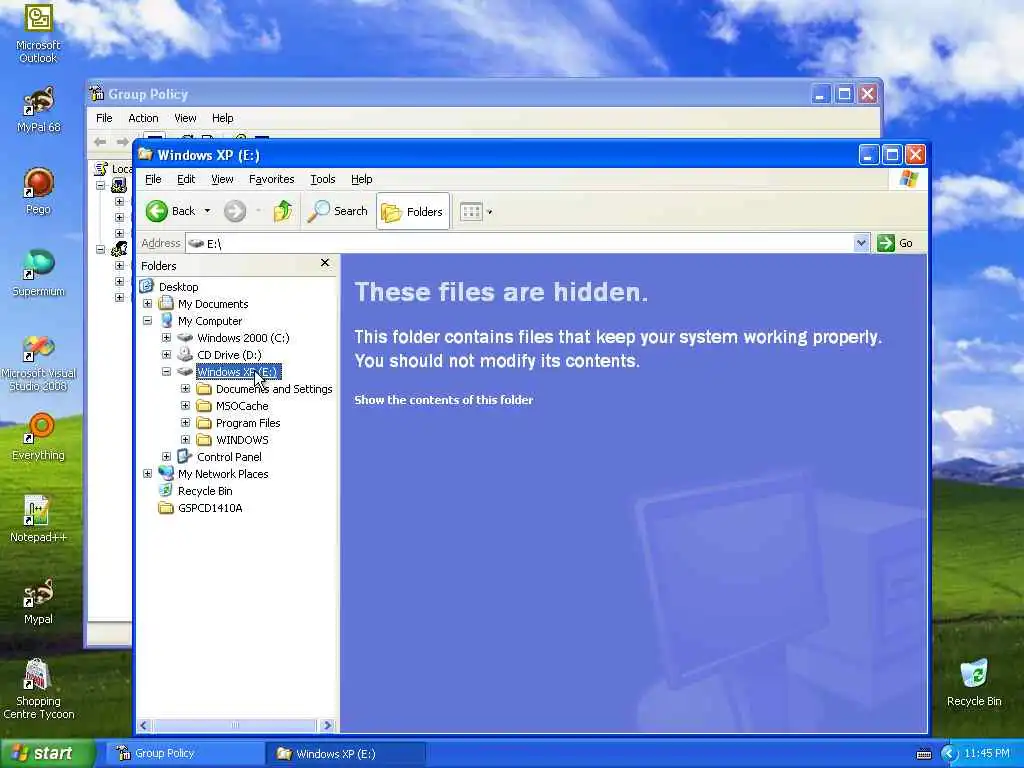Image resolution: width=1024 pixels, height=768 pixels.
Task: Open Group Policy Action menu
Action: click(143, 118)
